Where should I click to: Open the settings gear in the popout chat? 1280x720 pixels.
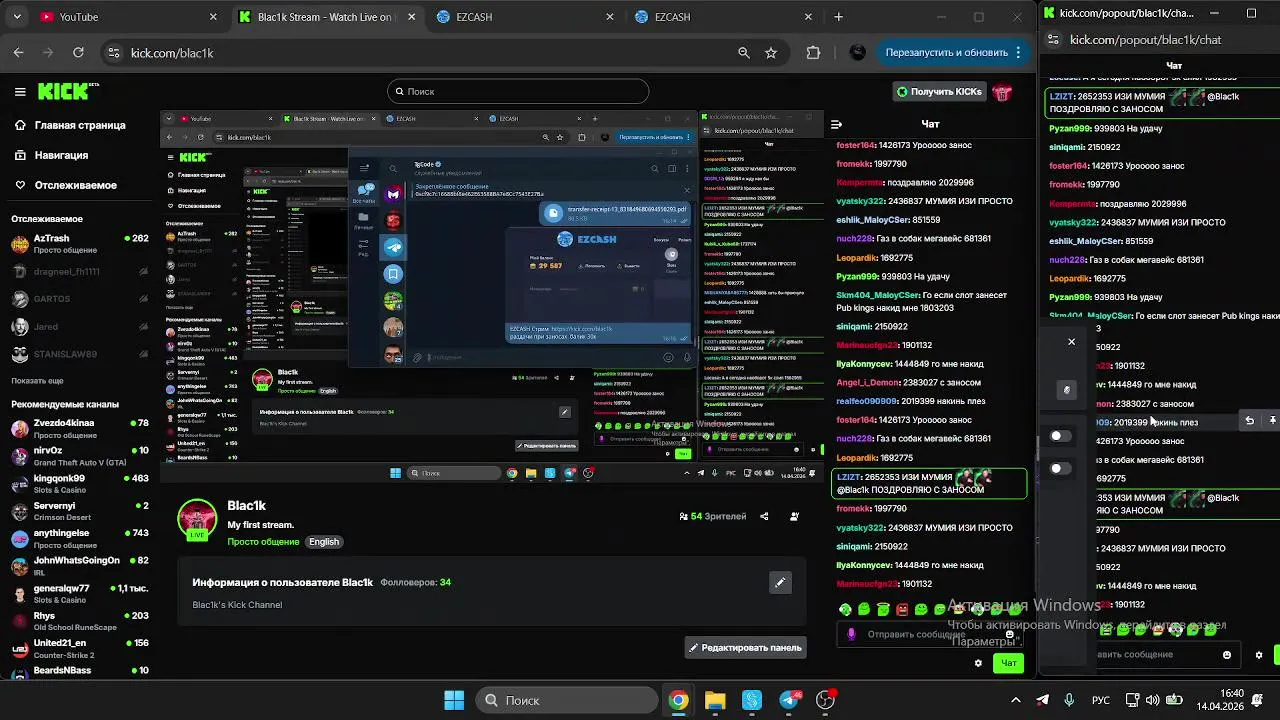(x=1259, y=655)
